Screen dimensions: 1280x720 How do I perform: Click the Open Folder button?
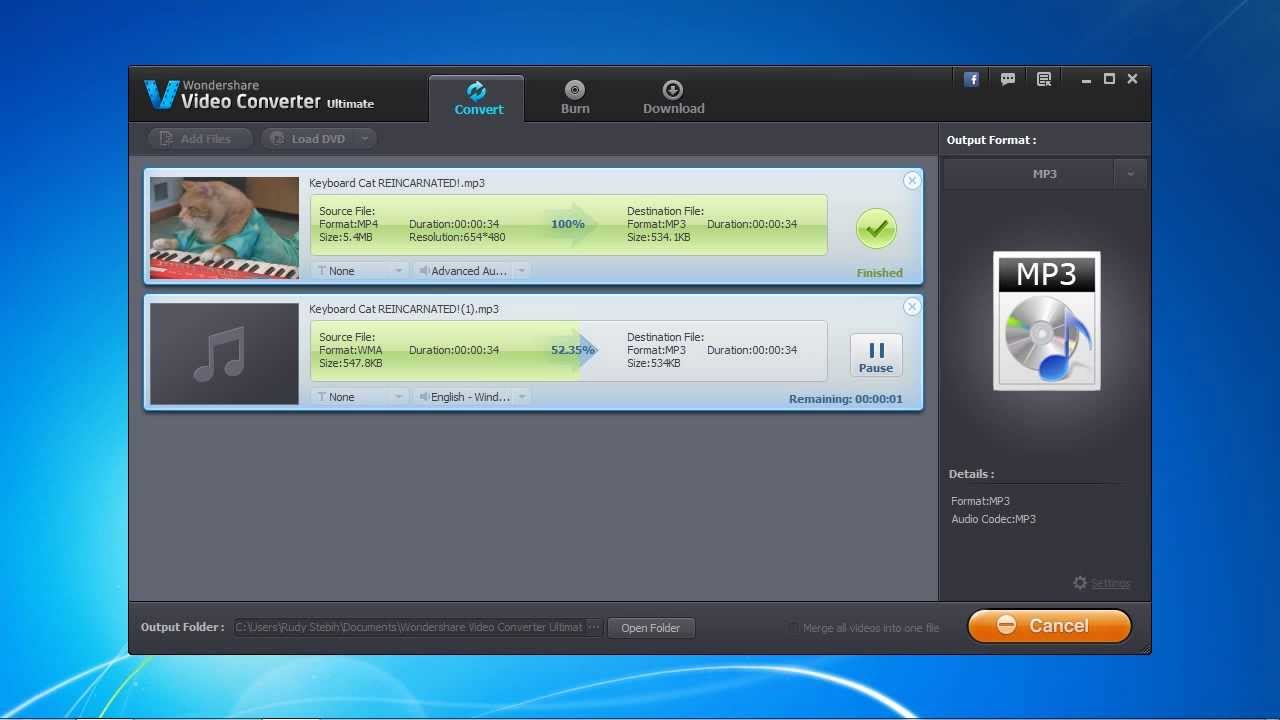point(650,628)
